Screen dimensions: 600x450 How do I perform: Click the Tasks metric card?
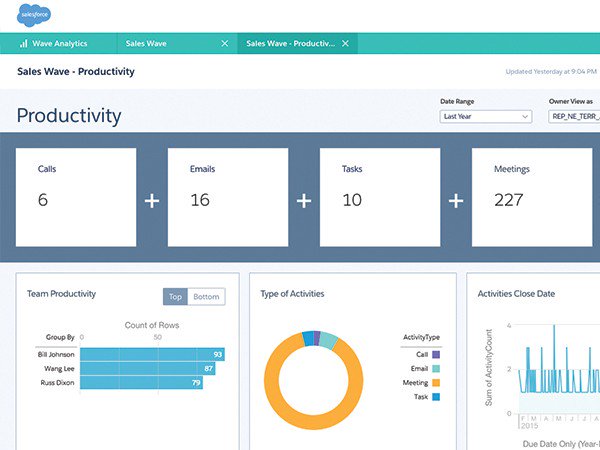pyautogui.click(x=380, y=197)
